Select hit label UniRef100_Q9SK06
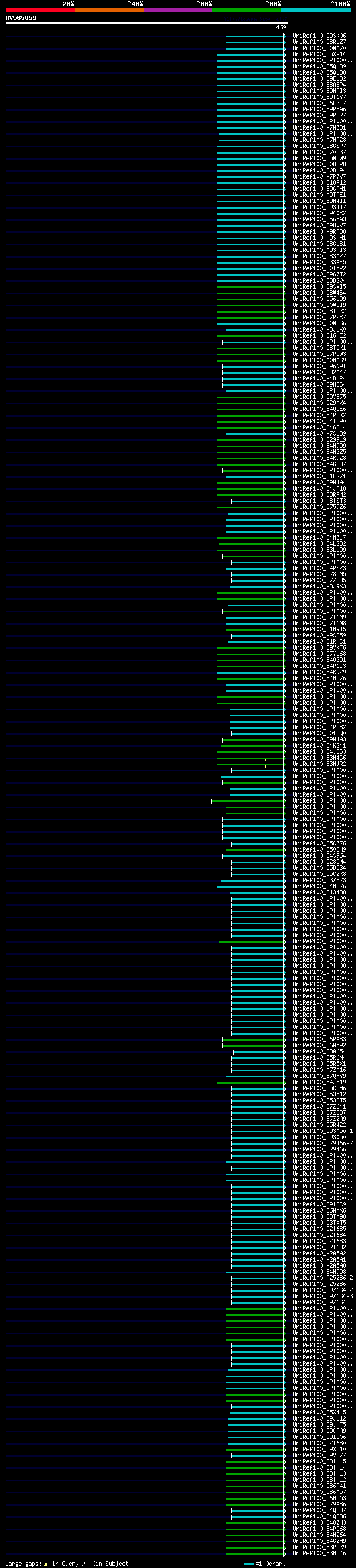The image size is (356, 1568). click(x=319, y=36)
